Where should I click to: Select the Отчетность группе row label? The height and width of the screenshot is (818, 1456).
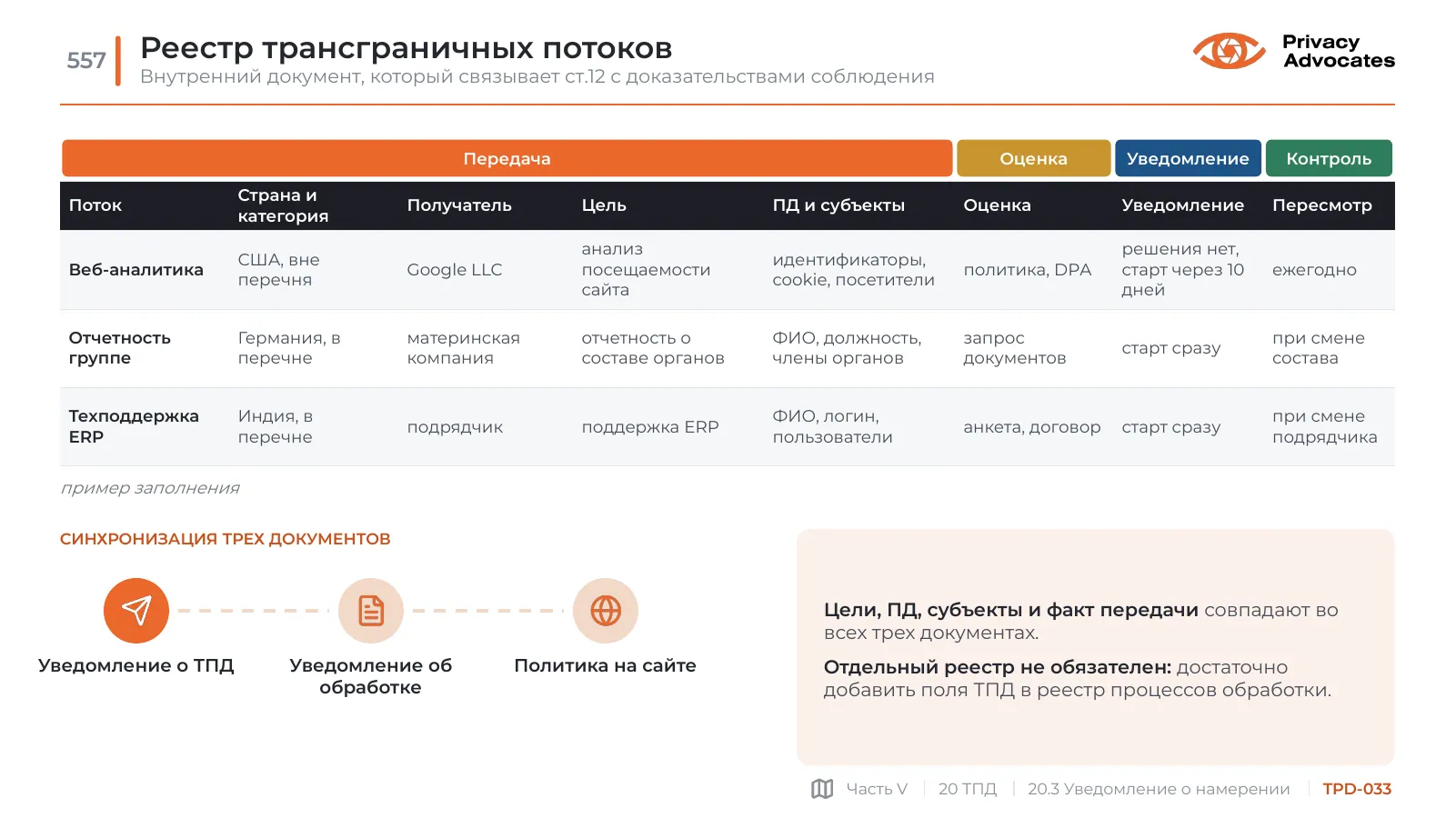click(120, 348)
